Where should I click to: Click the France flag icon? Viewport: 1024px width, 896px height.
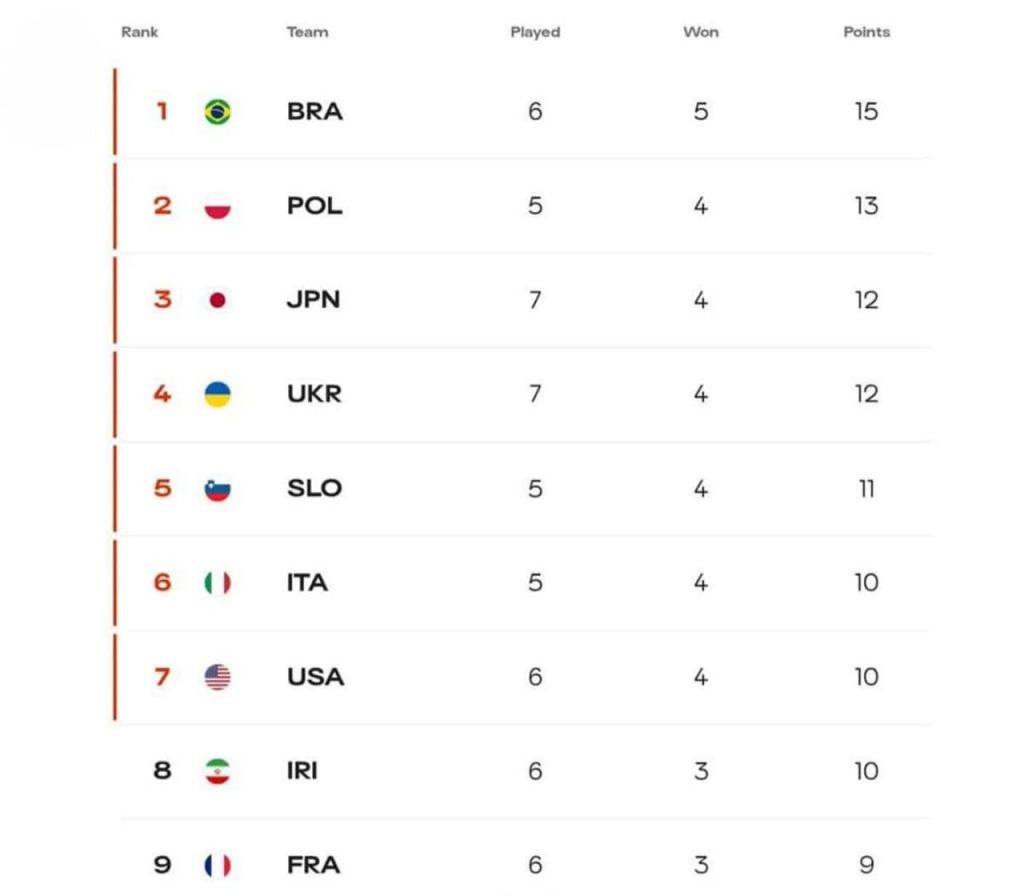click(217, 865)
